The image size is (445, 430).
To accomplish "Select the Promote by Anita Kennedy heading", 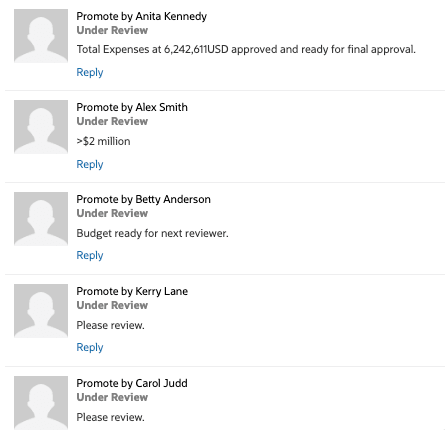I will (x=142, y=16).
